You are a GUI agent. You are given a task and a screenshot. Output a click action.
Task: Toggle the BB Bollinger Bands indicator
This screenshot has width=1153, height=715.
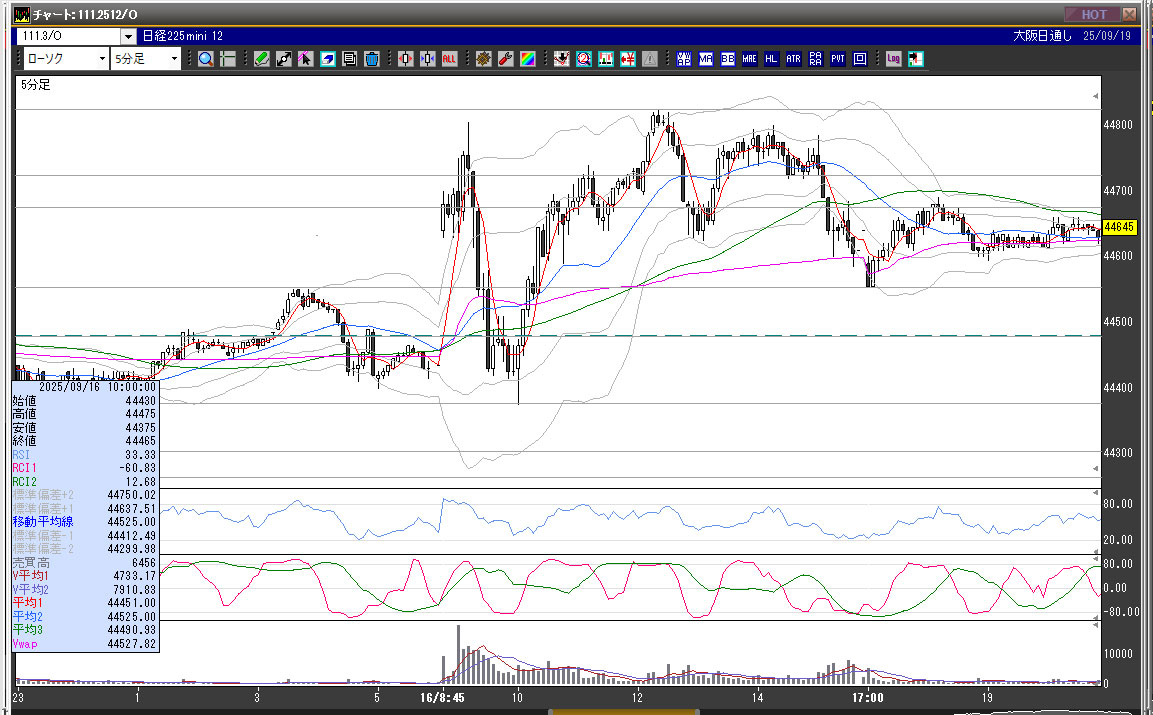(727, 59)
